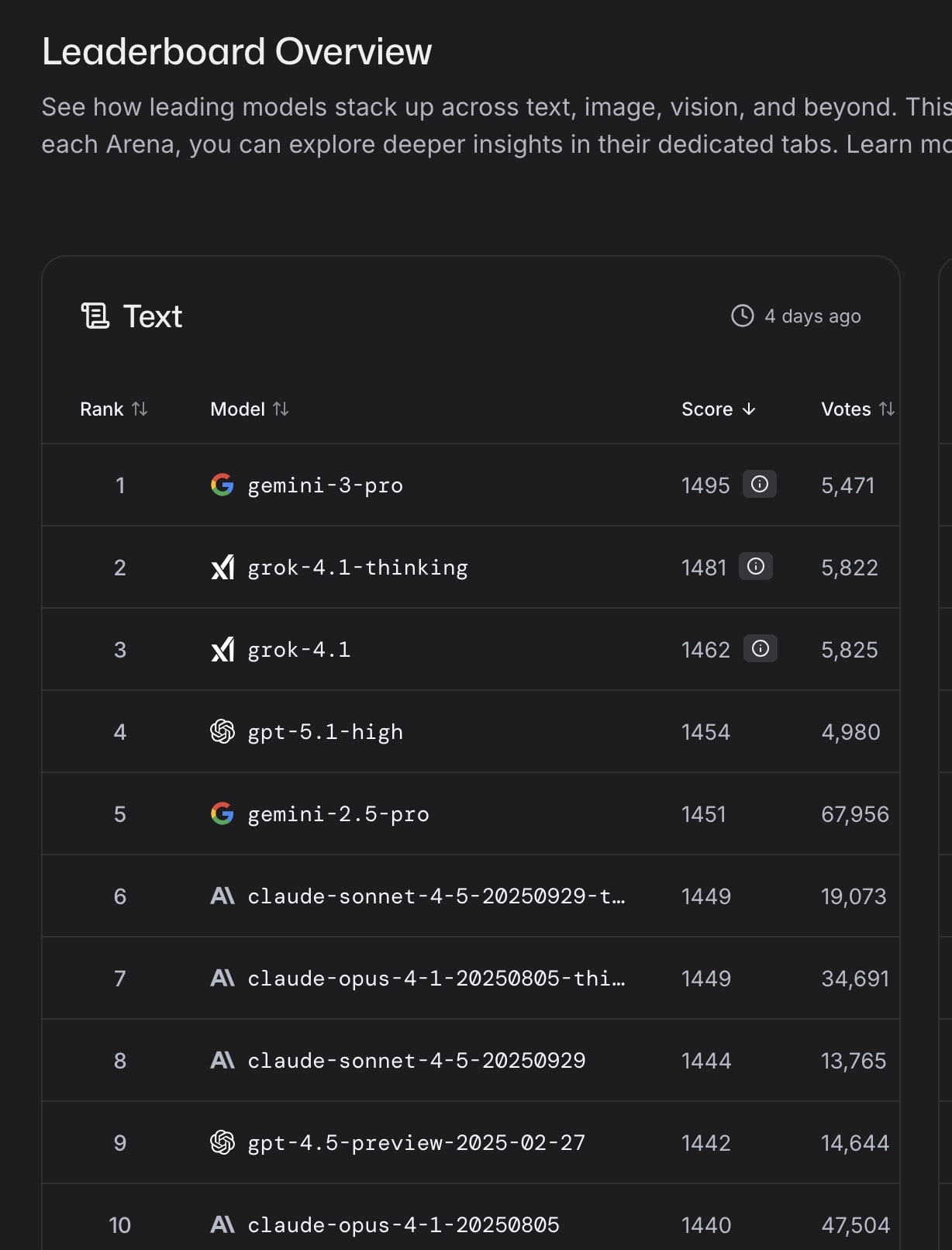This screenshot has width=952, height=1250.
Task: Click the info icon next to grok-4.1's 1462 score
Action: pos(760,649)
